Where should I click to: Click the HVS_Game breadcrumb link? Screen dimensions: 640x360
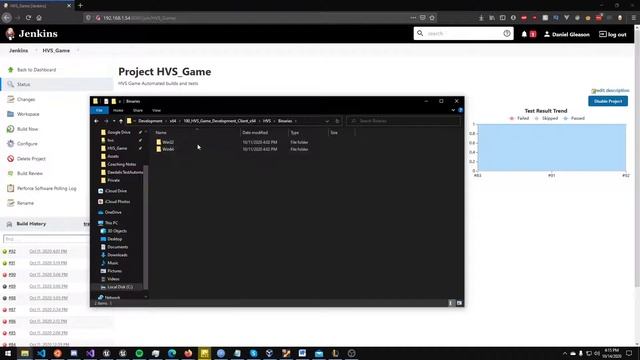click(x=56, y=51)
